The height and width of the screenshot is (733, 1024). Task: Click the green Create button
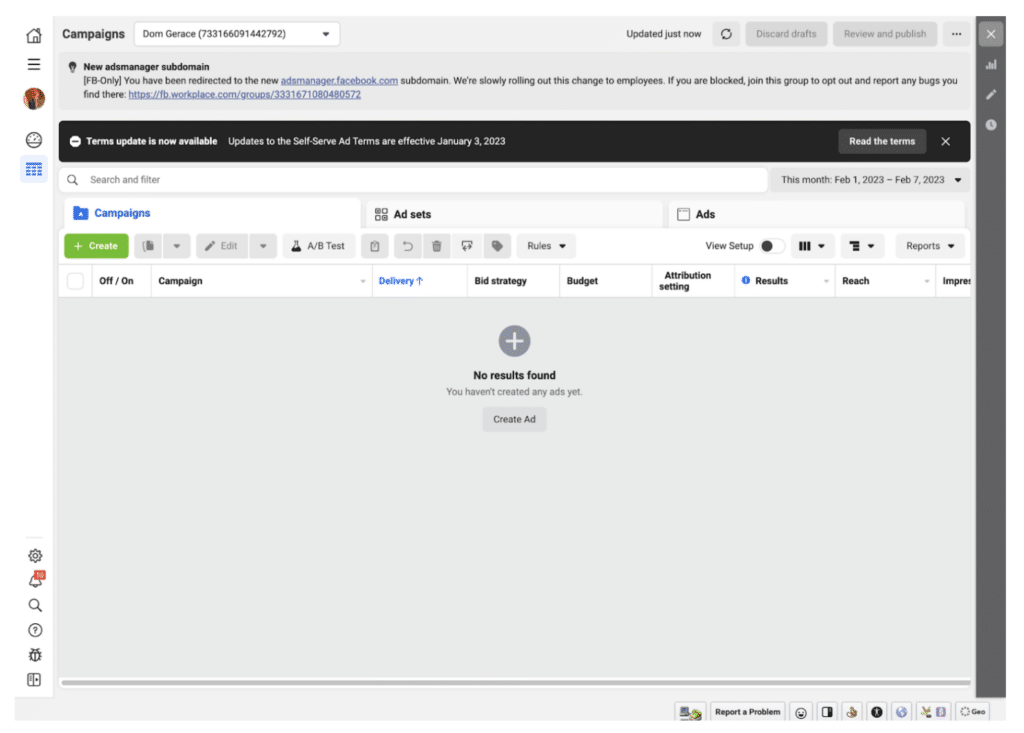click(x=97, y=246)
